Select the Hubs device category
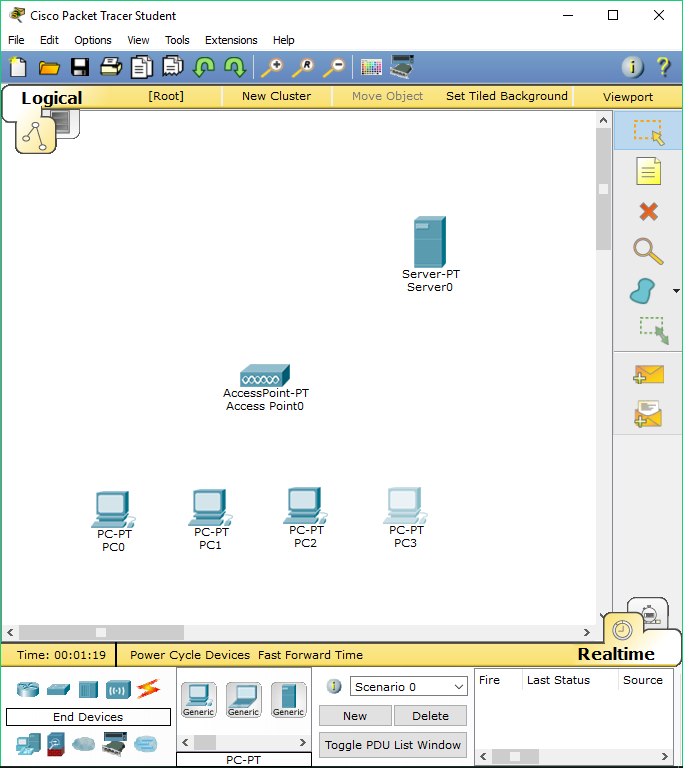 click(88, 690)
